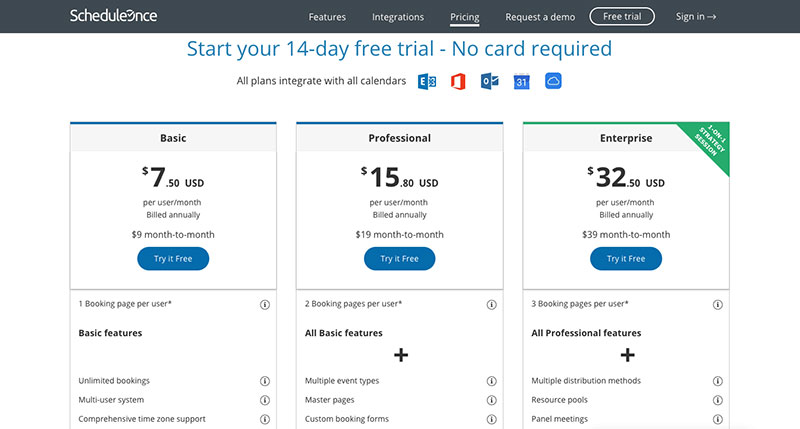Click the iCloud calendar icon
The height and width of the screenshot is (429, 800).
pos(553,81)
